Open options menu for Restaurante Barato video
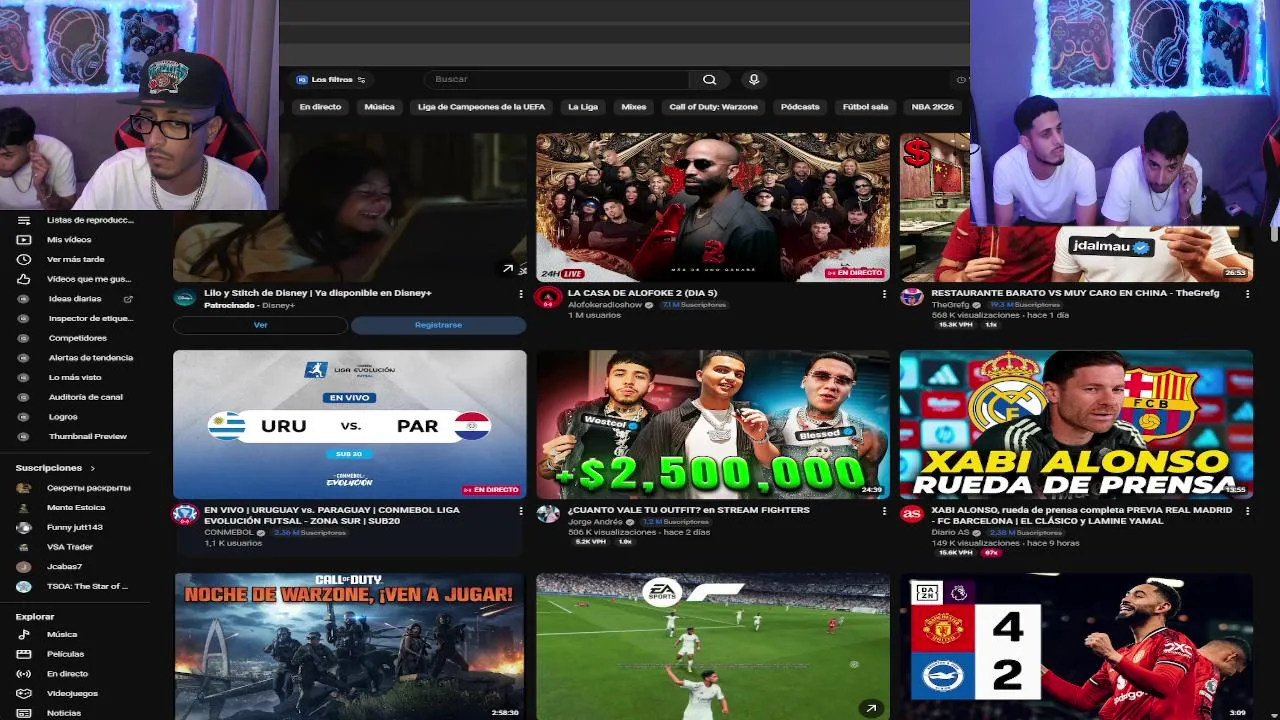The image size is (1280, 720). click(x=1247, y=294)
